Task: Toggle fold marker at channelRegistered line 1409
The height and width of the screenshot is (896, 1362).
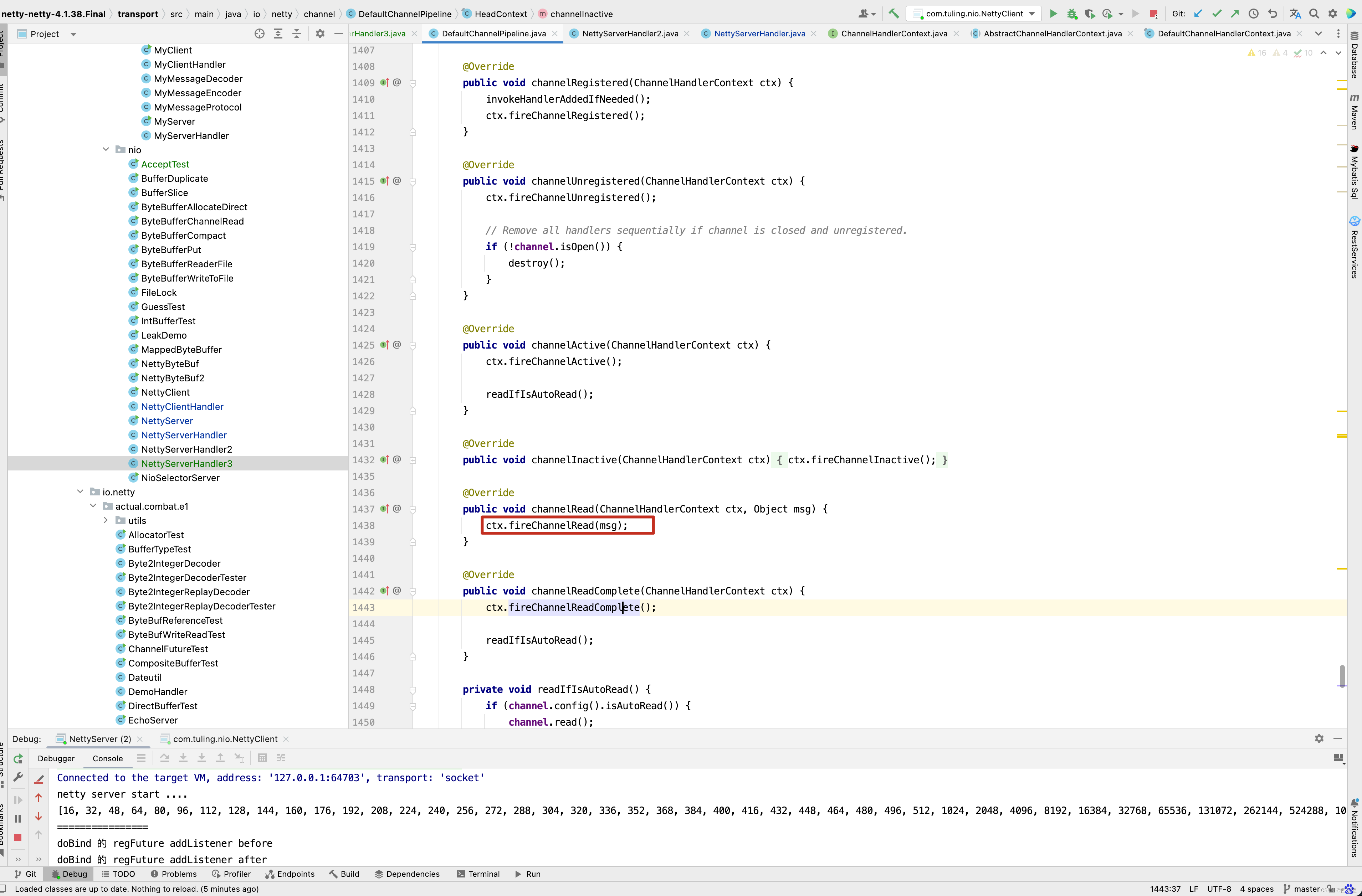Action: tap(413, 83)
